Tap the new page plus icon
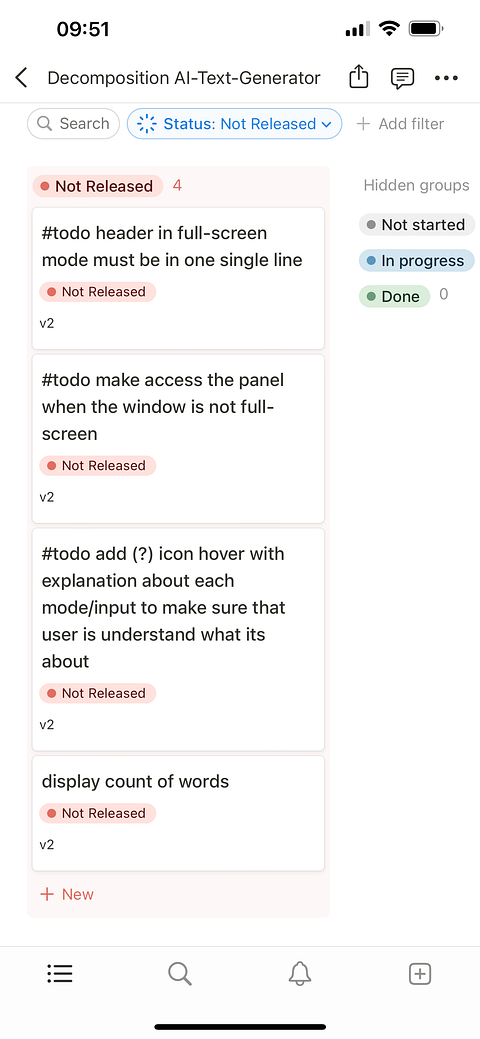Viewport: 480px width, 1039px height. (420, 973)
